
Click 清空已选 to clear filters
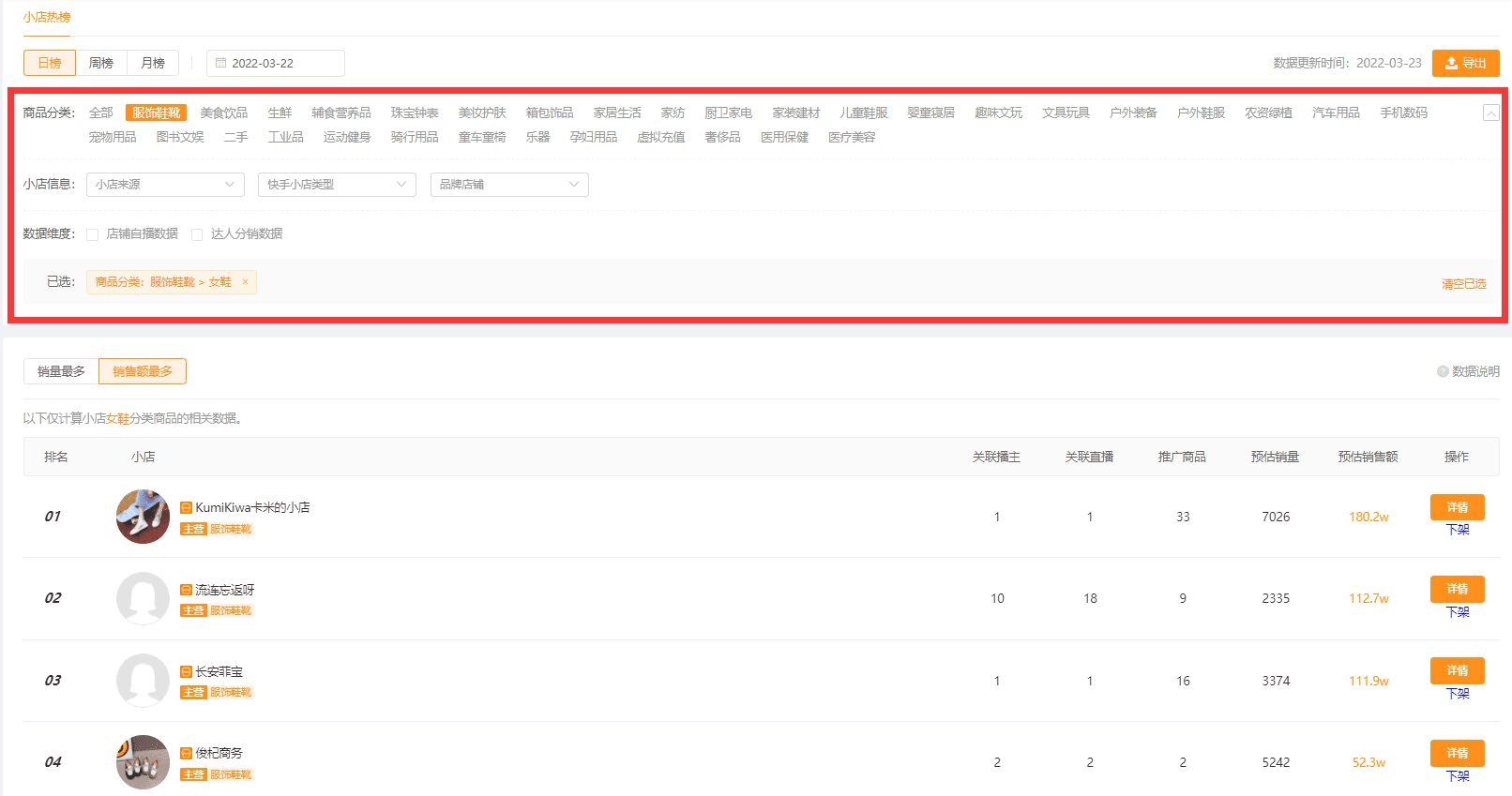(x=1464, y=284)
